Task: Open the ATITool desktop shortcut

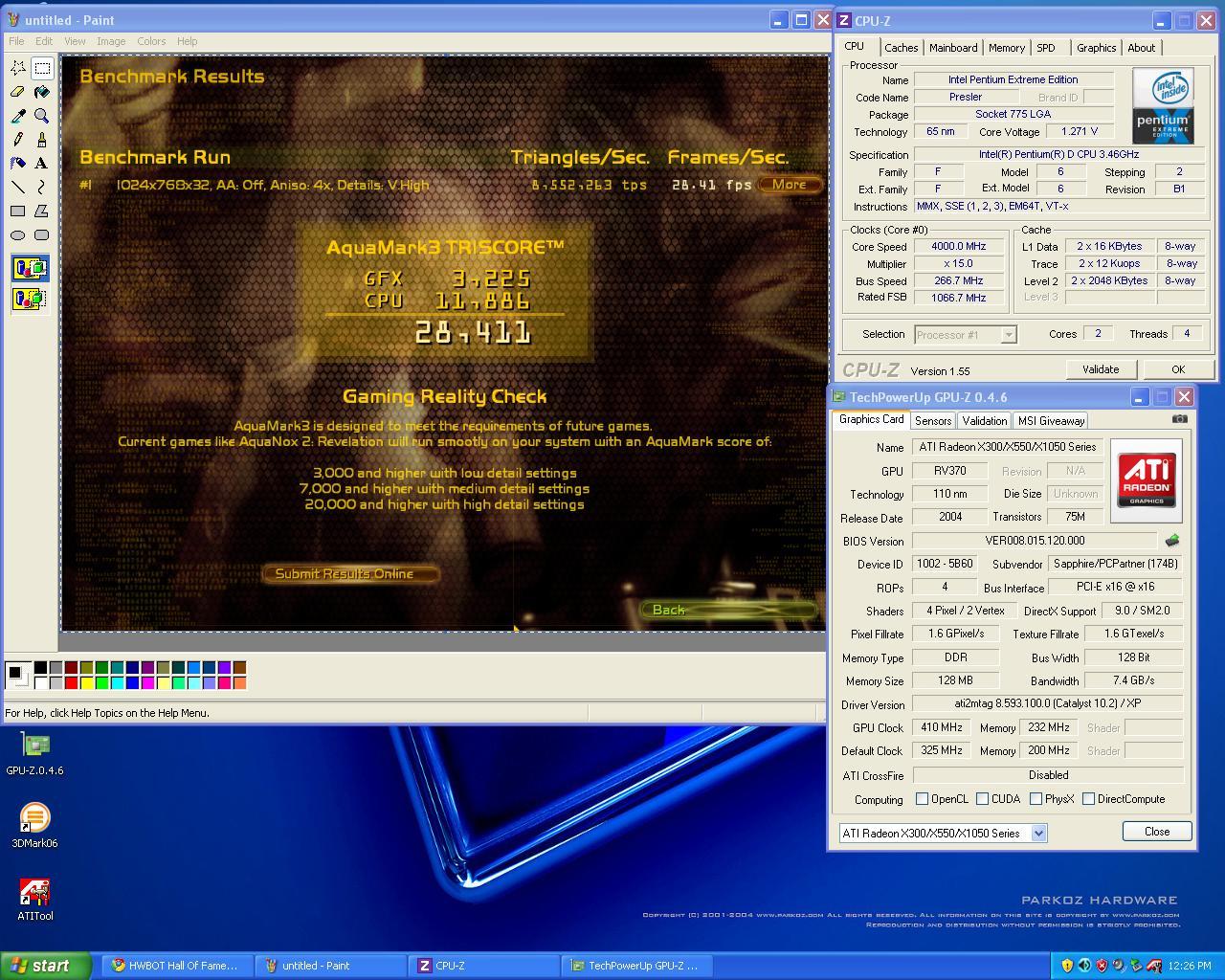Action: point(35,900)
